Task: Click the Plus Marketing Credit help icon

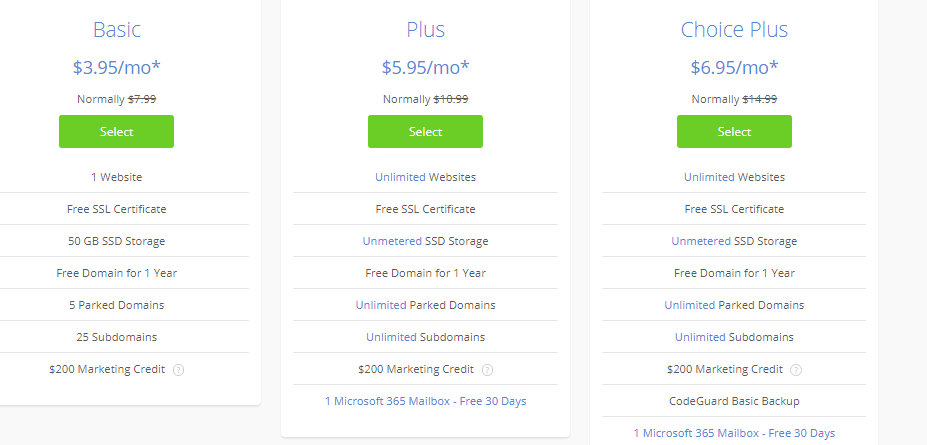Action: (x=487, y=370)
